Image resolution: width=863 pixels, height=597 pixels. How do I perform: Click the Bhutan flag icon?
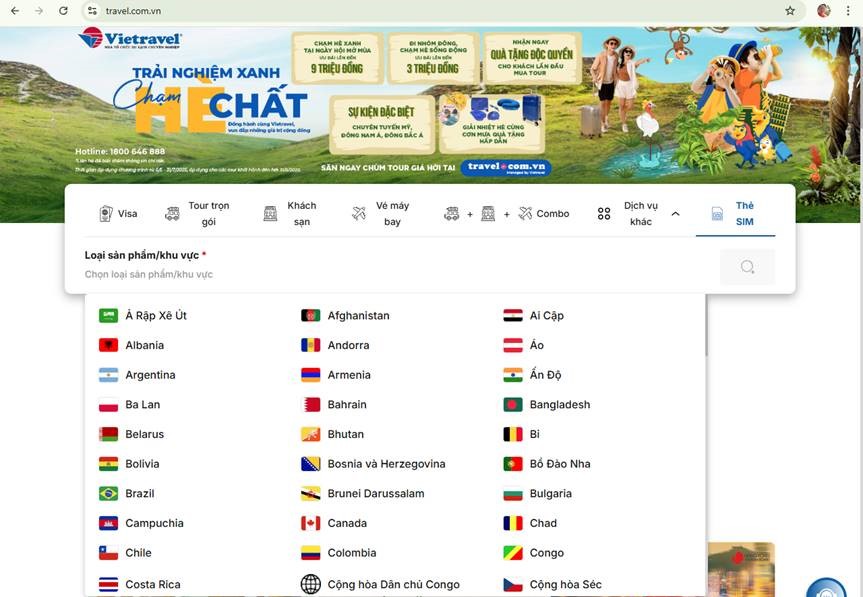click(x=310, y=434)
